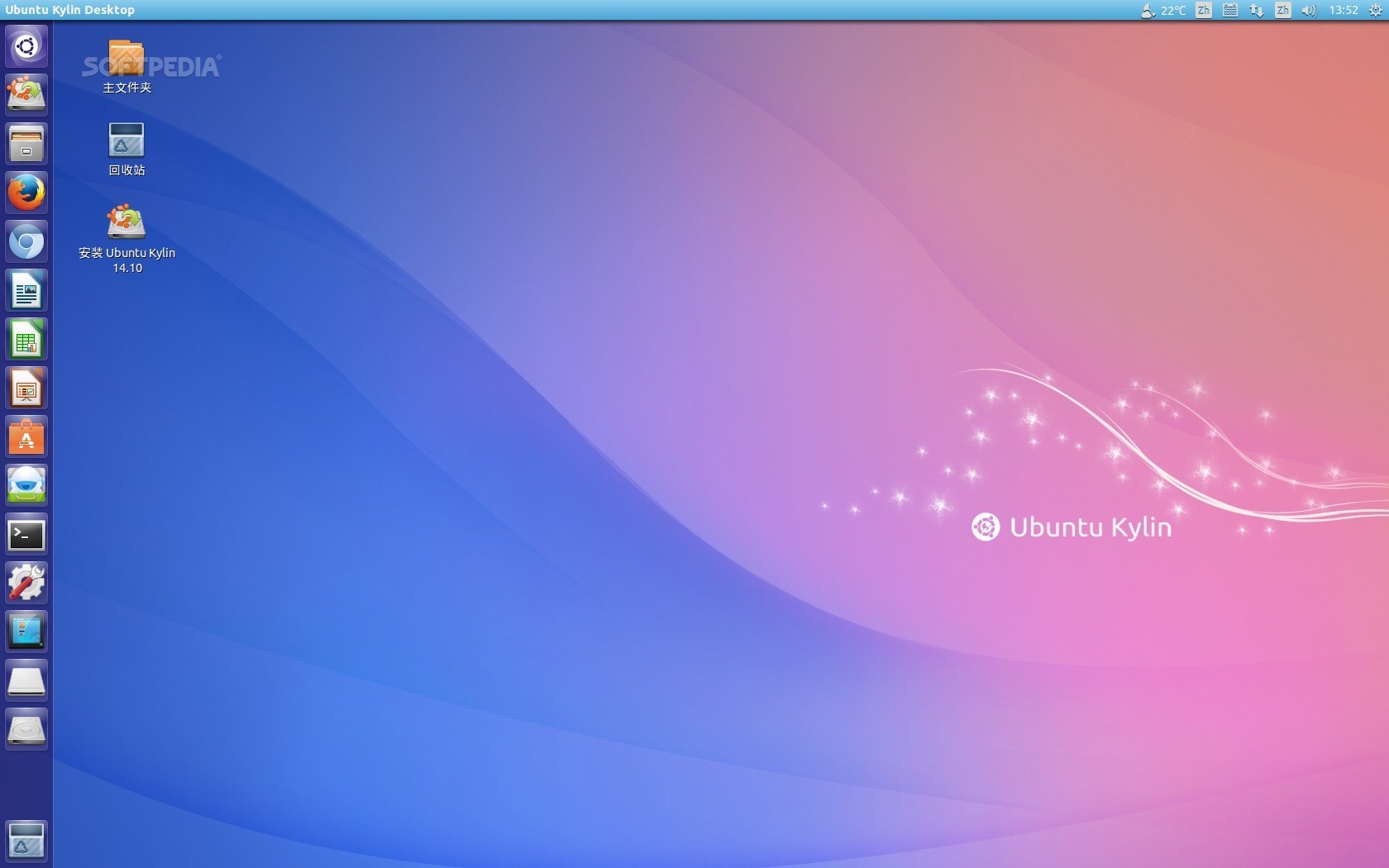The image size is (1389, 868).
Task: Open System Settings wrench icon
Action: click(26, 584)
